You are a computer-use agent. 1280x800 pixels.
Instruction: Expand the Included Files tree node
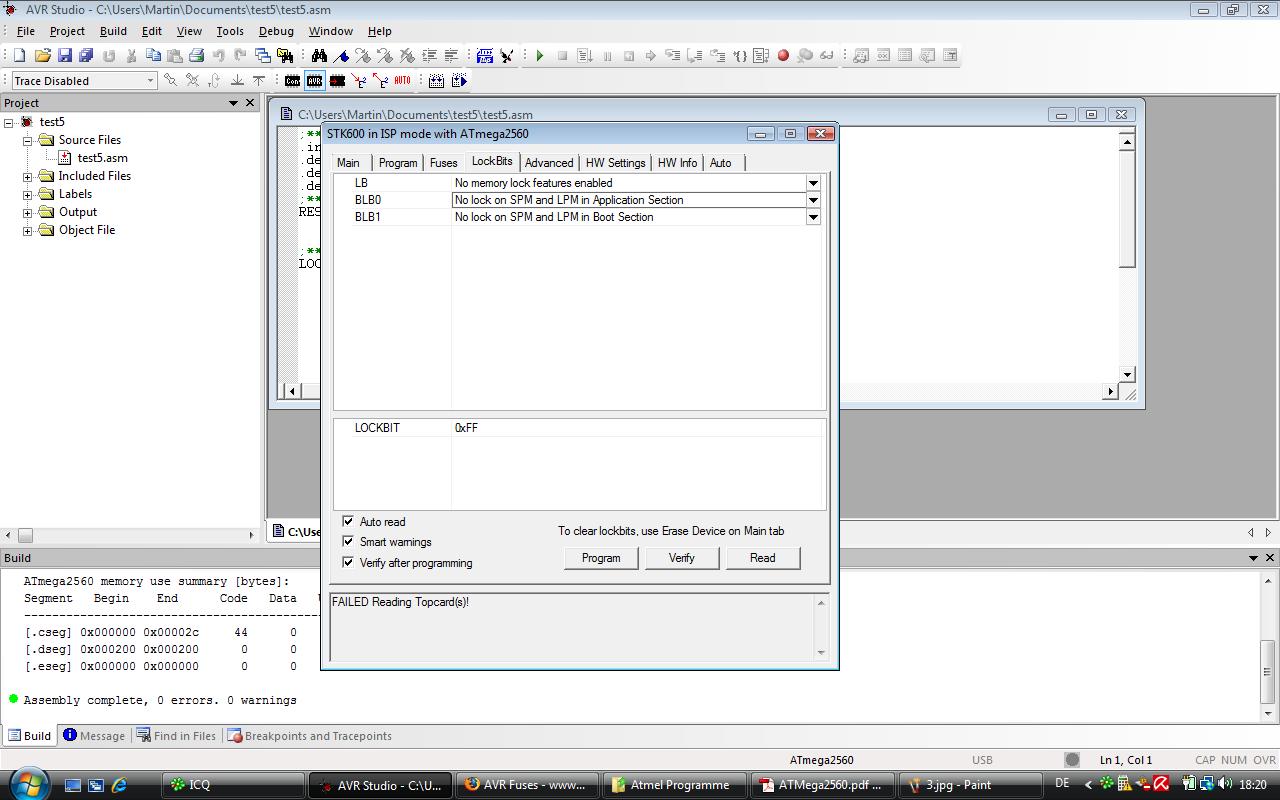(28, 177)
